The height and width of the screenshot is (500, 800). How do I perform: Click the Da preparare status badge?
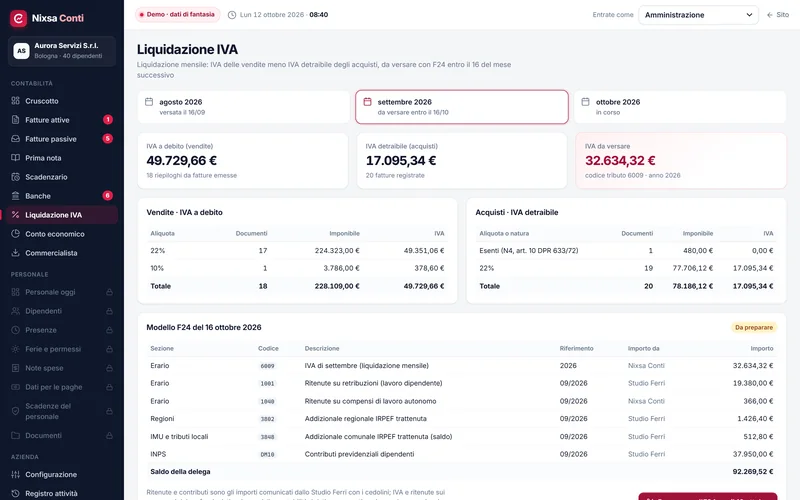tap(754, 327)
